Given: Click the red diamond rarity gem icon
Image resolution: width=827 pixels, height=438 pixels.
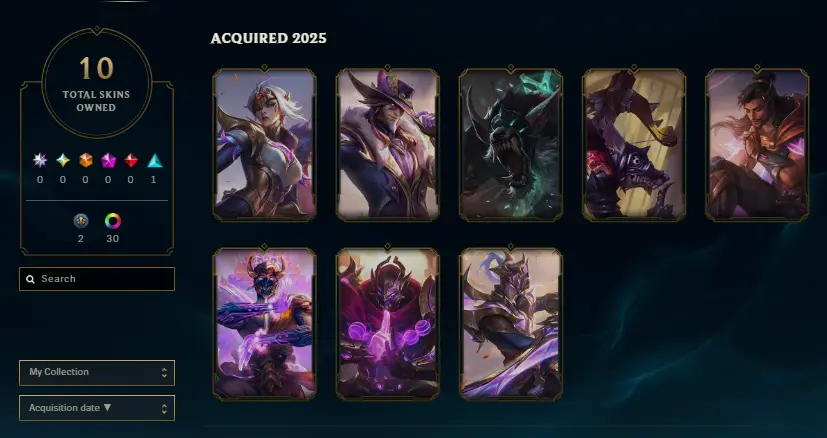Looking at the screenshot, I should point(131,160).
